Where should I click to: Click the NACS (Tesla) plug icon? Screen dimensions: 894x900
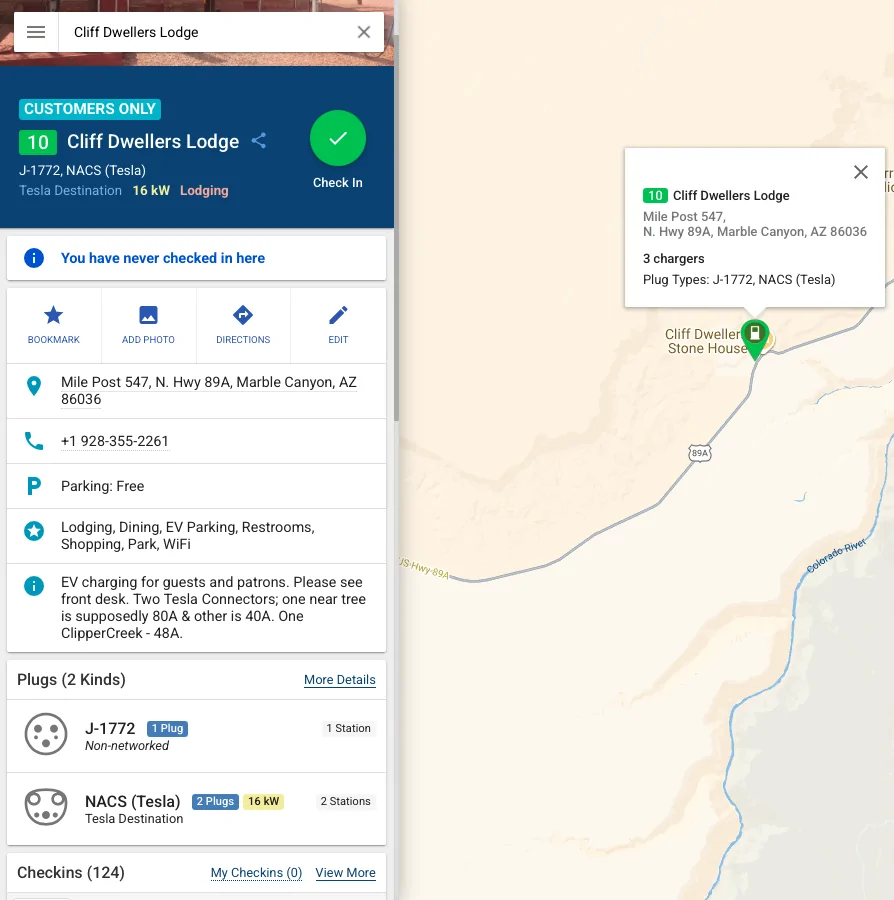click(46, 807)
